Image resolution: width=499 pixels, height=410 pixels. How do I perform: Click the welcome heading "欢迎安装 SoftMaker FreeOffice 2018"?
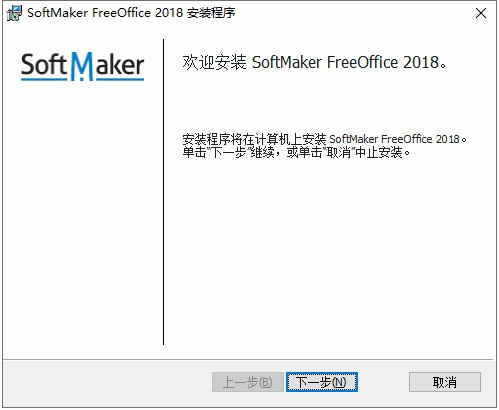point(314,62)
